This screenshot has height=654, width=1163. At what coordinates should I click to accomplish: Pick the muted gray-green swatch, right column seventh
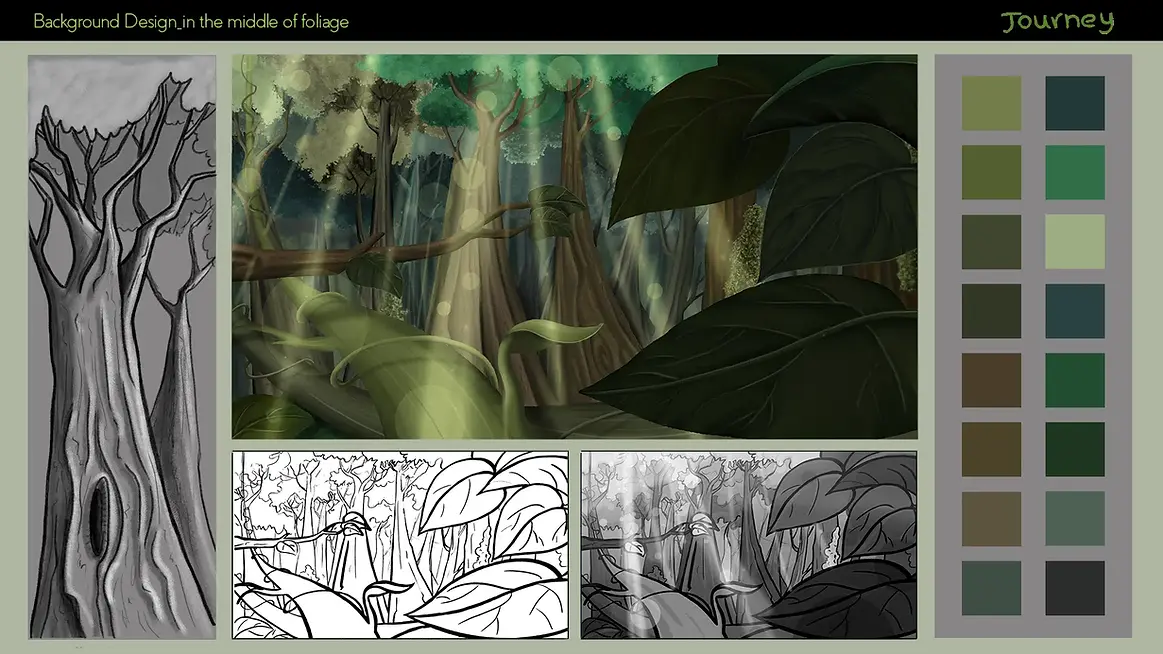(x=1075, y=518)
